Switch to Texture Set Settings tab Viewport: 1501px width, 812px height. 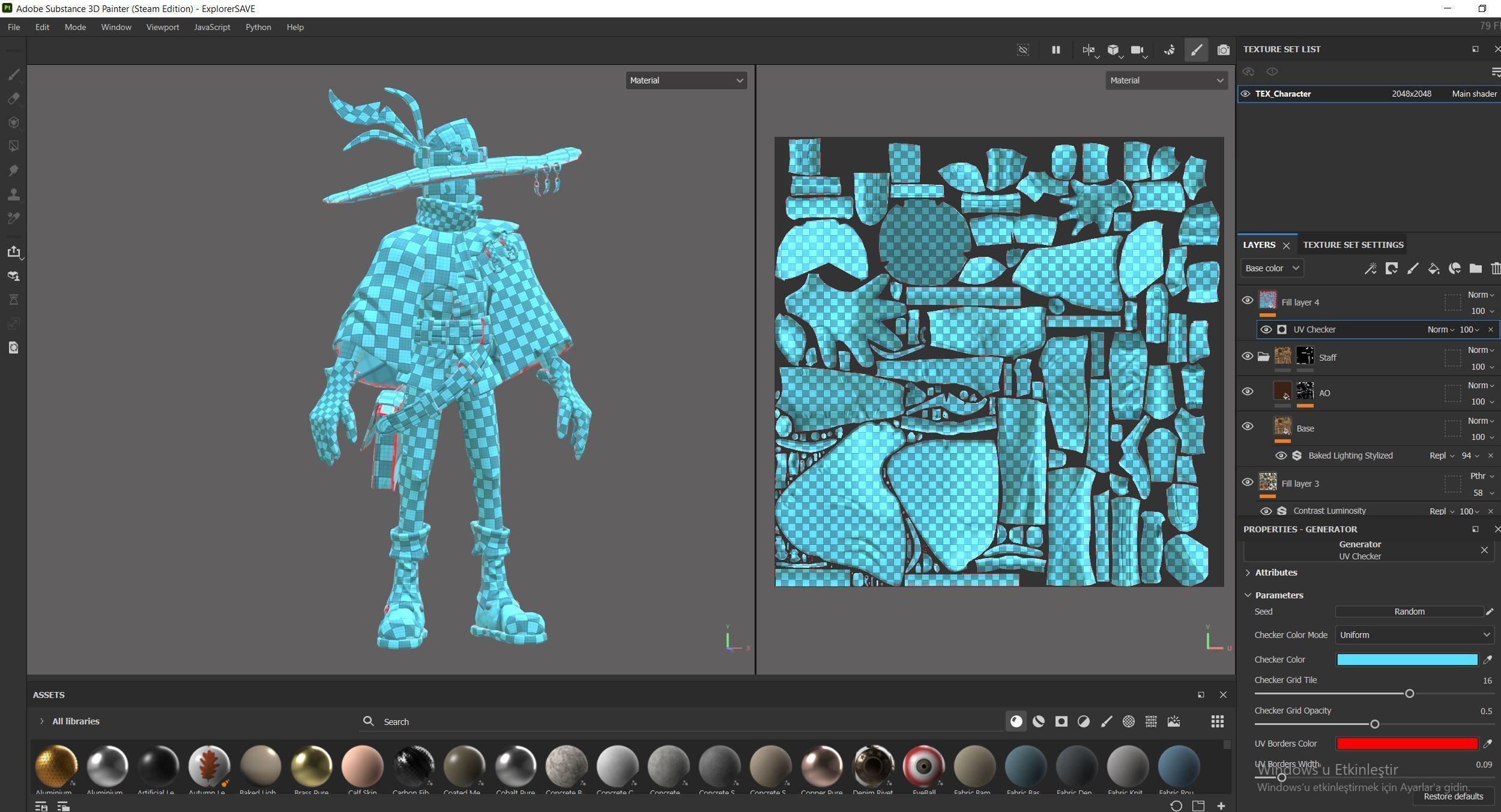coord(1353,245)
